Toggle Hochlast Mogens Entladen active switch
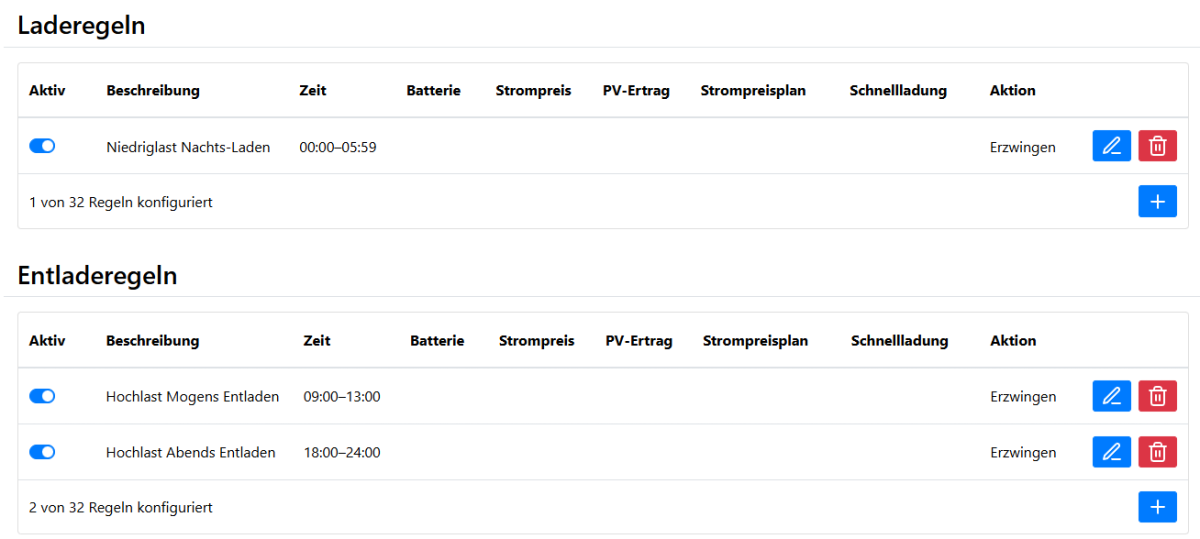Viewport: 1200px width, 539px height. click(x=42, y=396)
